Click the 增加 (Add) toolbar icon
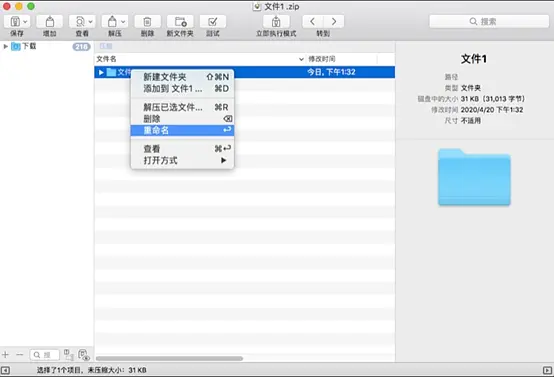 coord(49,22)
